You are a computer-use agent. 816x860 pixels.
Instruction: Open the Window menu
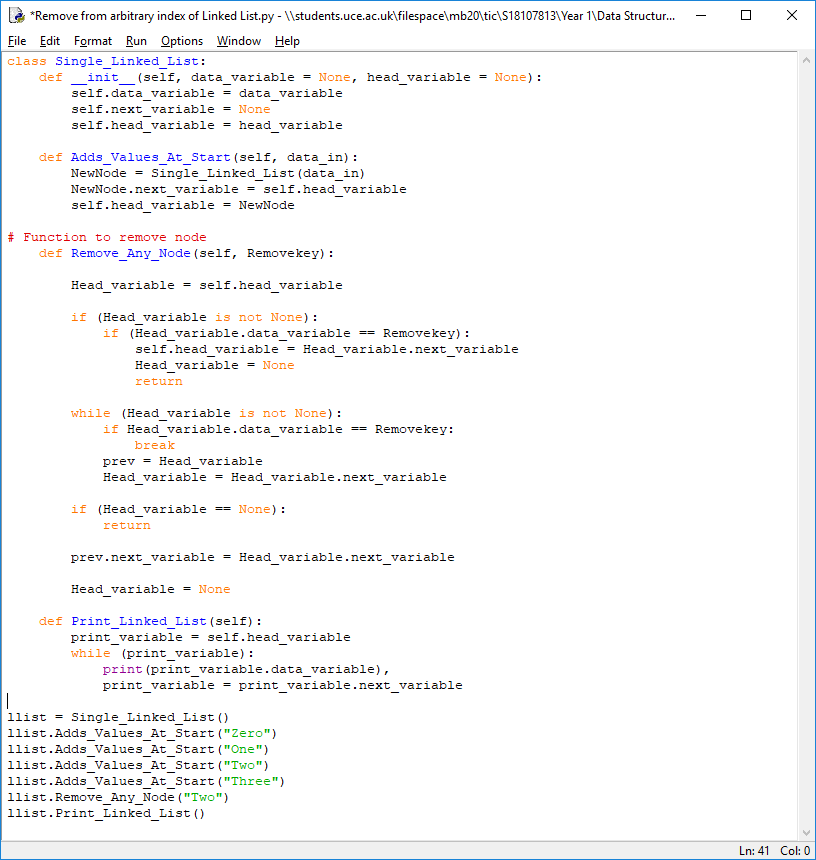pos(239,41)
